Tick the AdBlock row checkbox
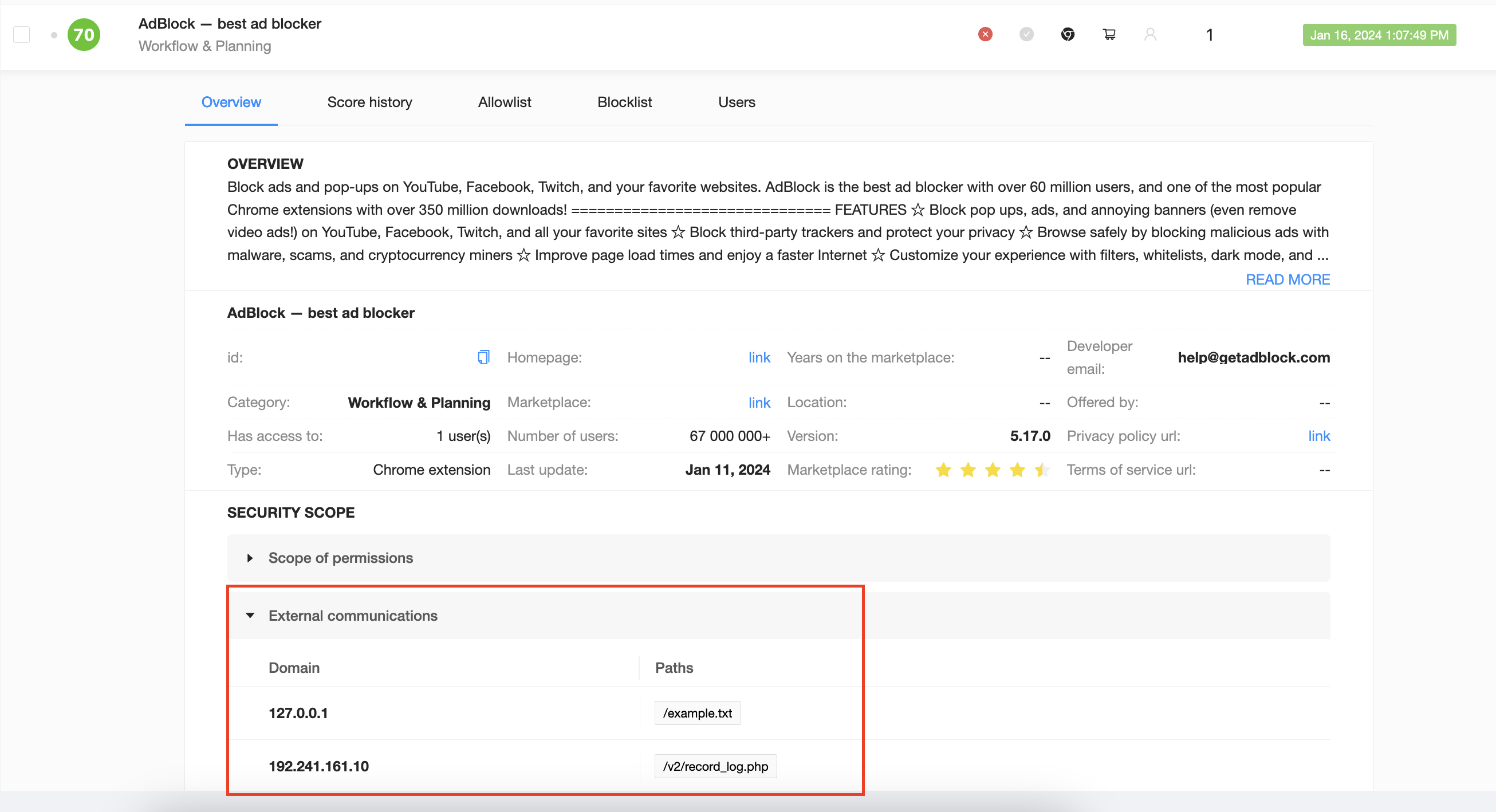Image resolution: width=1496 pixels, height=812 pixels. [22, 35]
